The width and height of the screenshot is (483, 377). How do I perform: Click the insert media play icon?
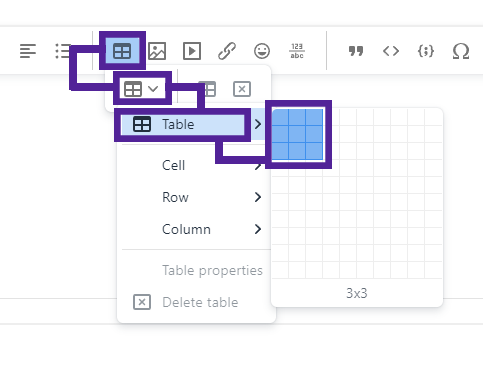click(x=192, y=51)
